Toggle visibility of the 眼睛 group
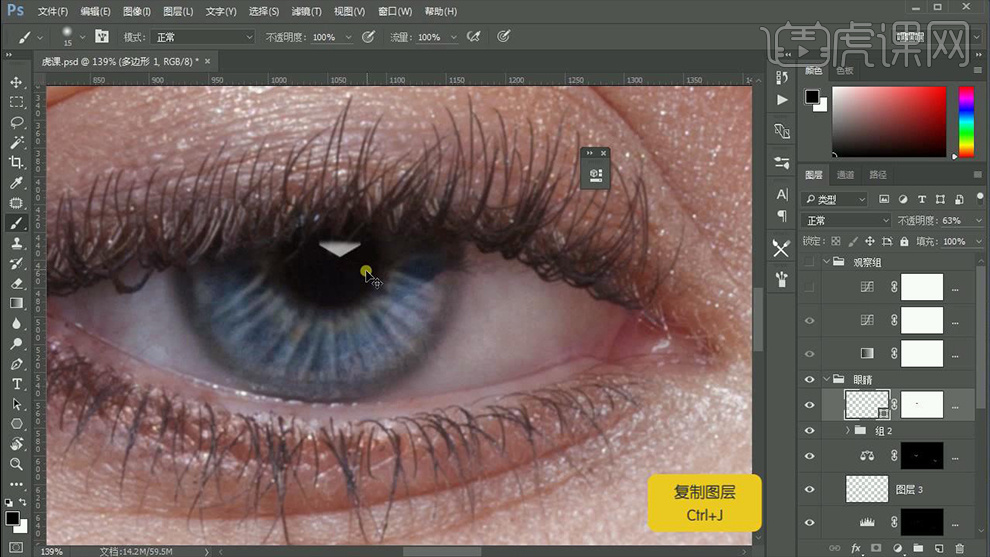This screenshot has height=557, width=990. [x=810, y=380]
